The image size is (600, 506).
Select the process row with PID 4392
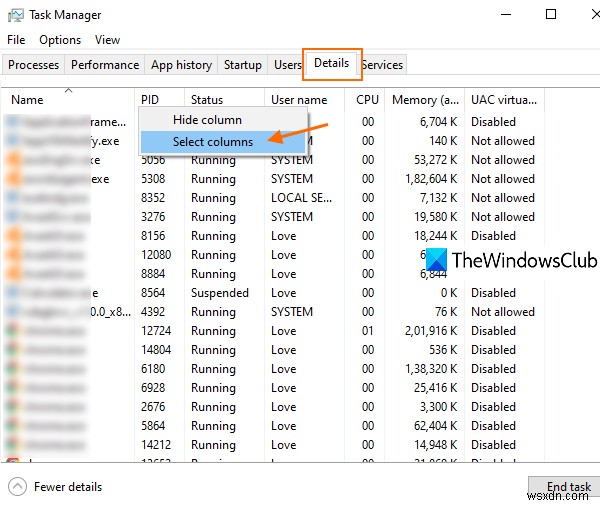(272, 312)
